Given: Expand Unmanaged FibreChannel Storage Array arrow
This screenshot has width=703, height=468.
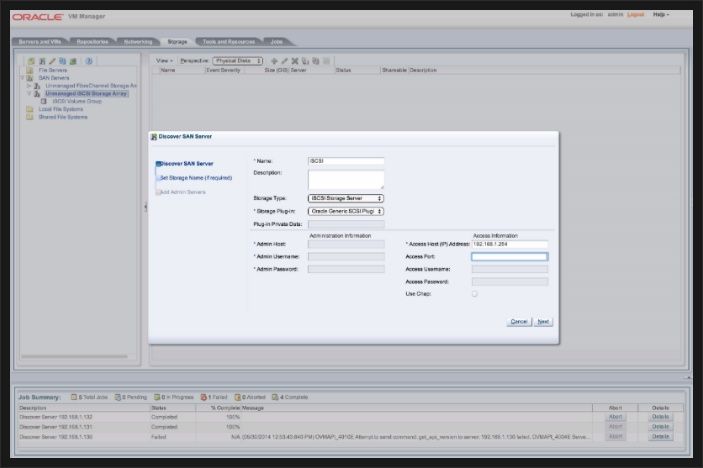Looking at the screenshot, I should (x=29, y=86).
